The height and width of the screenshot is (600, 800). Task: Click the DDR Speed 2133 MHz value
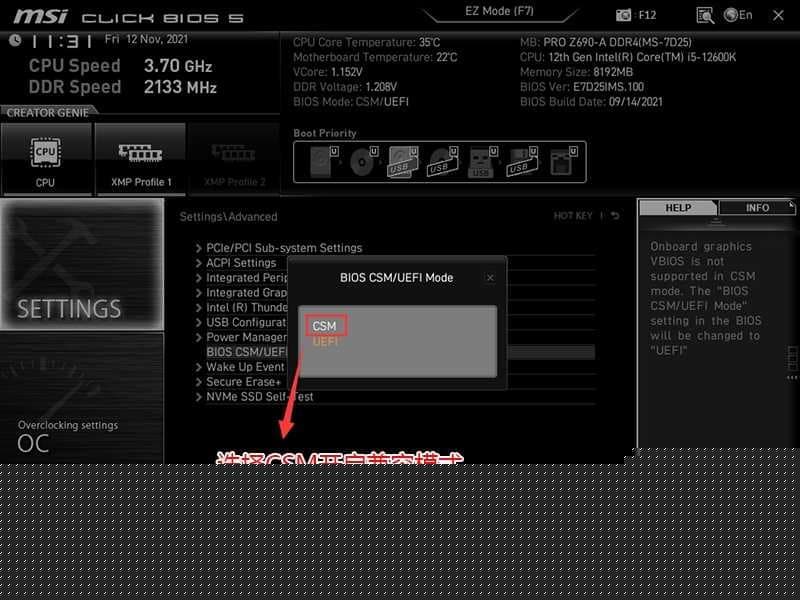[180, 87]
